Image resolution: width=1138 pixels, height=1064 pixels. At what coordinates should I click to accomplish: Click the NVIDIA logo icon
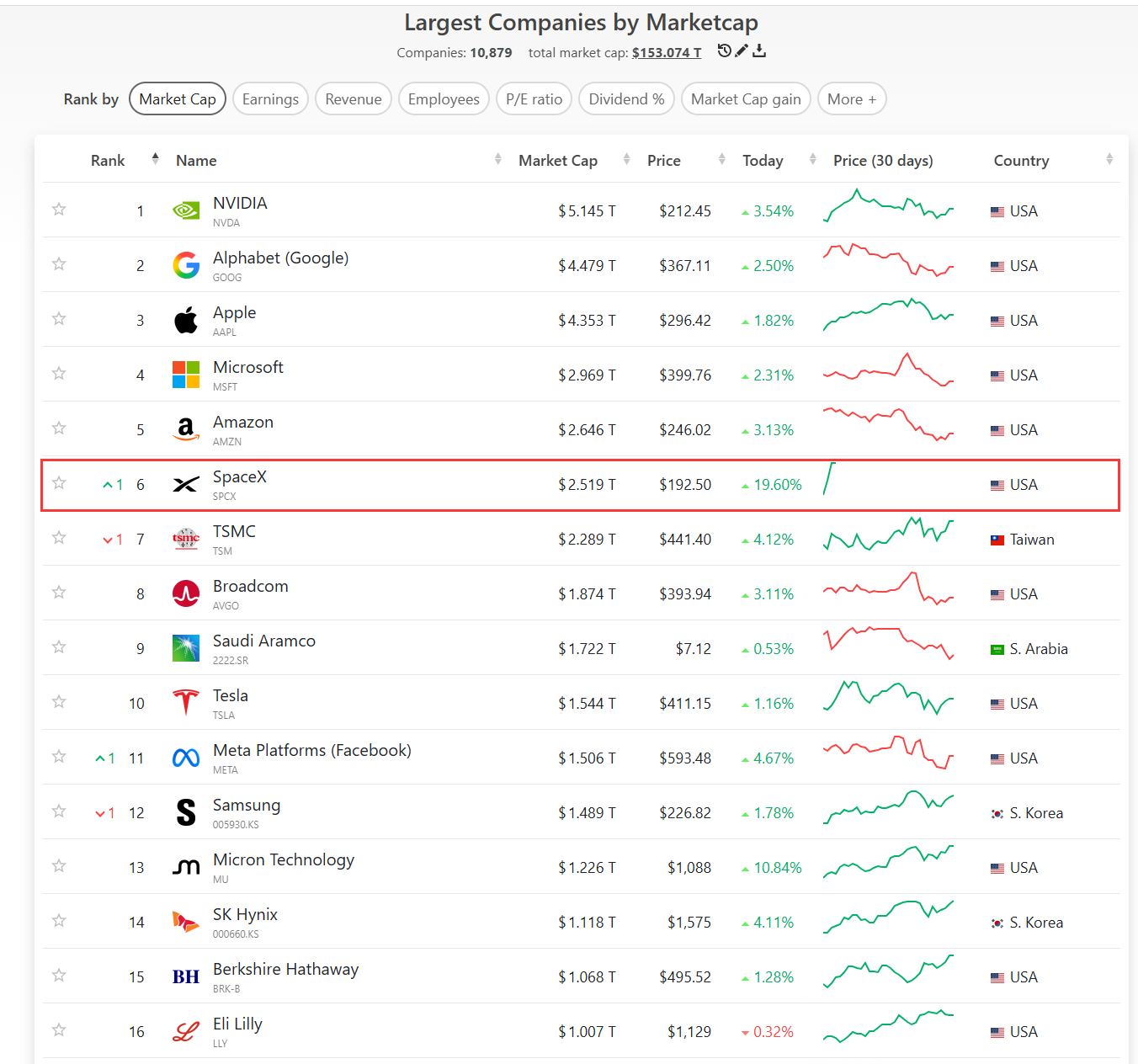pos(186,210)
